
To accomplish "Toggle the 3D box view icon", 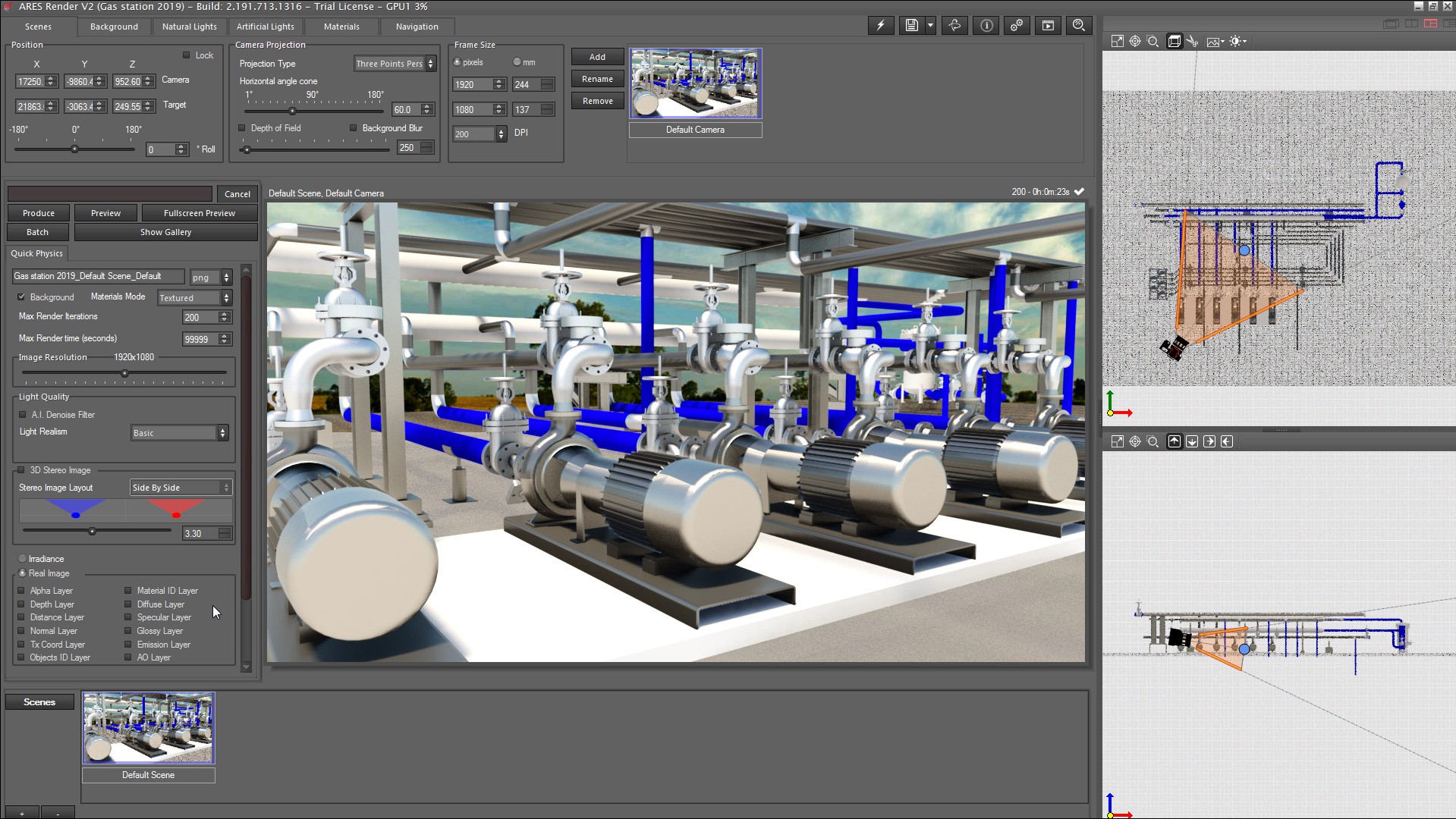I will (x=1174, y=42).
